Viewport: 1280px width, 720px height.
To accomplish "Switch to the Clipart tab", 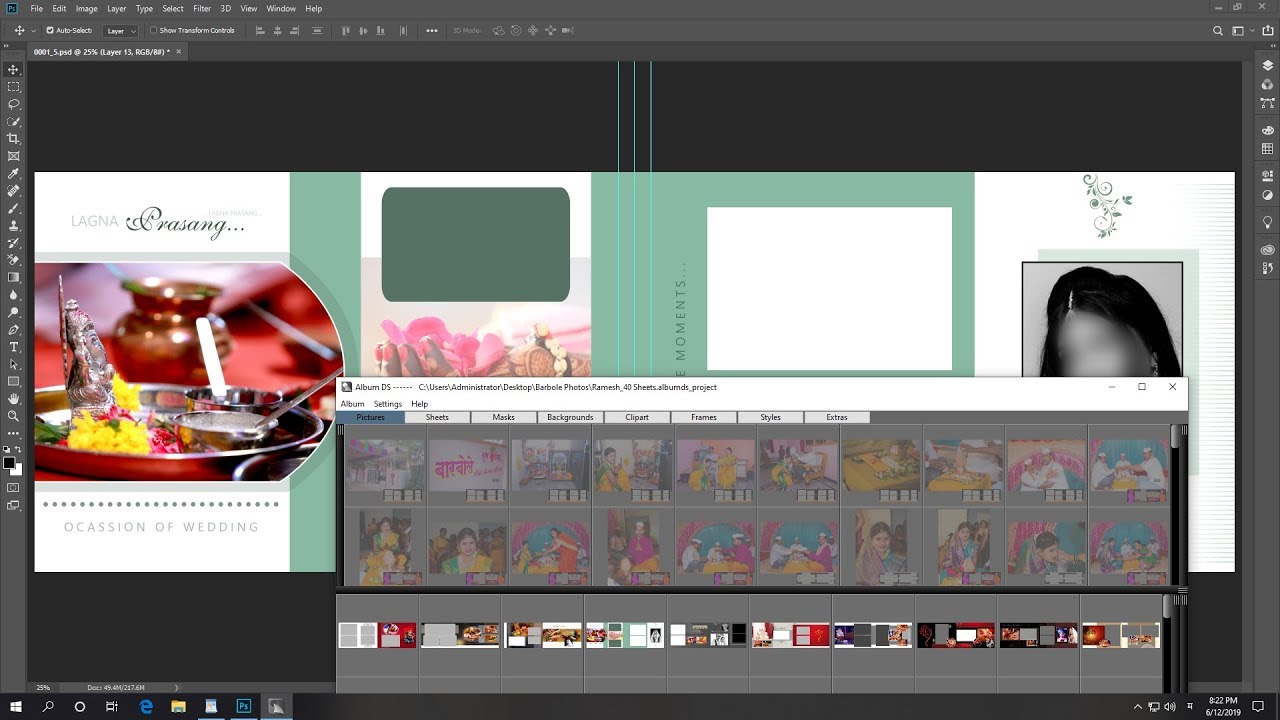I will [x=637, y=417].
